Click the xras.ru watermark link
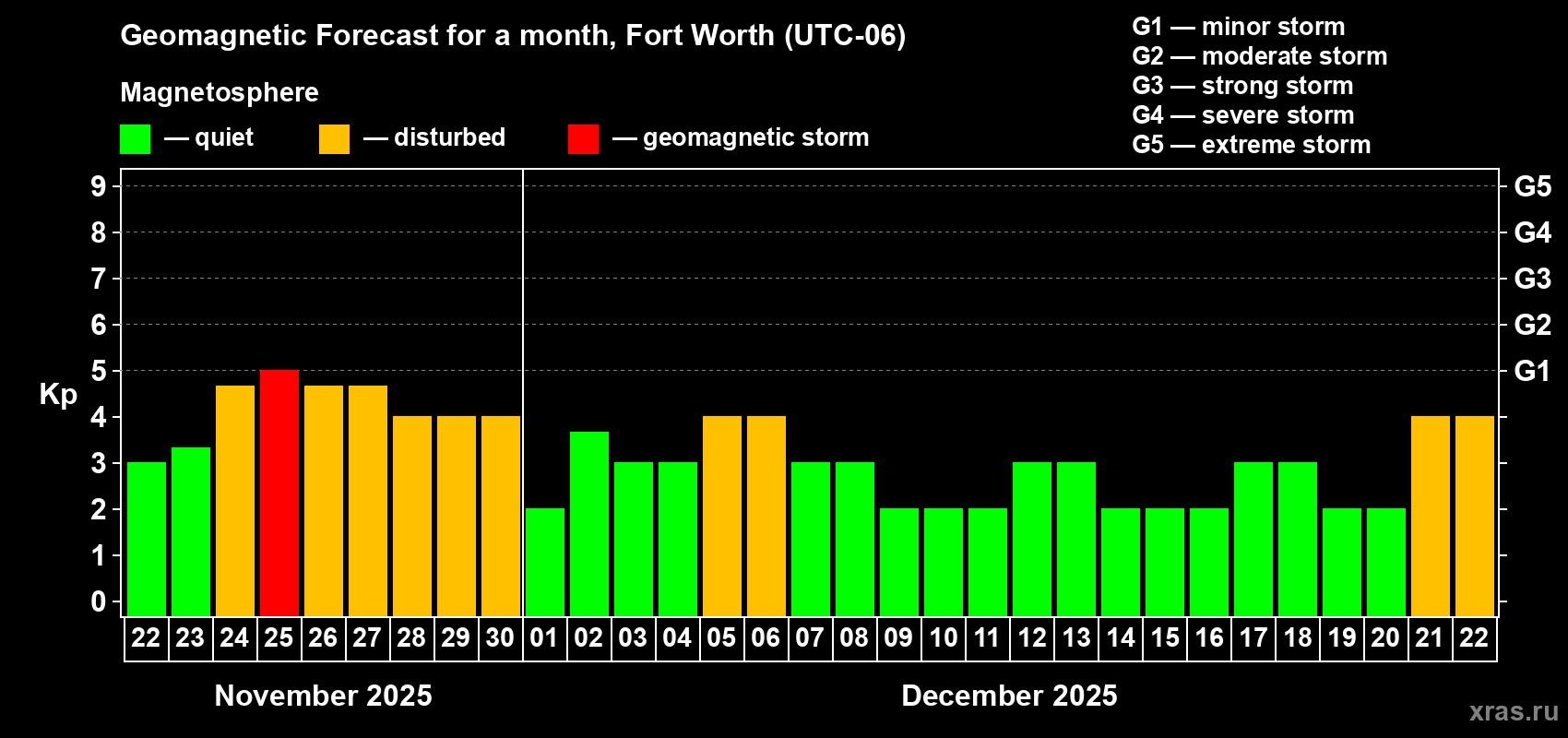1568x738 pixels. click(1513, 711)
